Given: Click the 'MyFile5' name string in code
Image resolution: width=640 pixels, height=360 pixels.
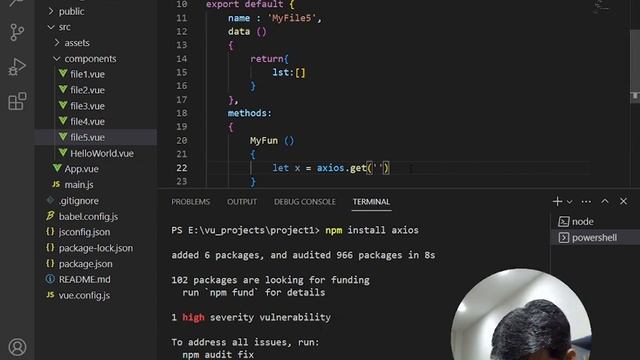Looking at the screenshot, I should (291, 18).
